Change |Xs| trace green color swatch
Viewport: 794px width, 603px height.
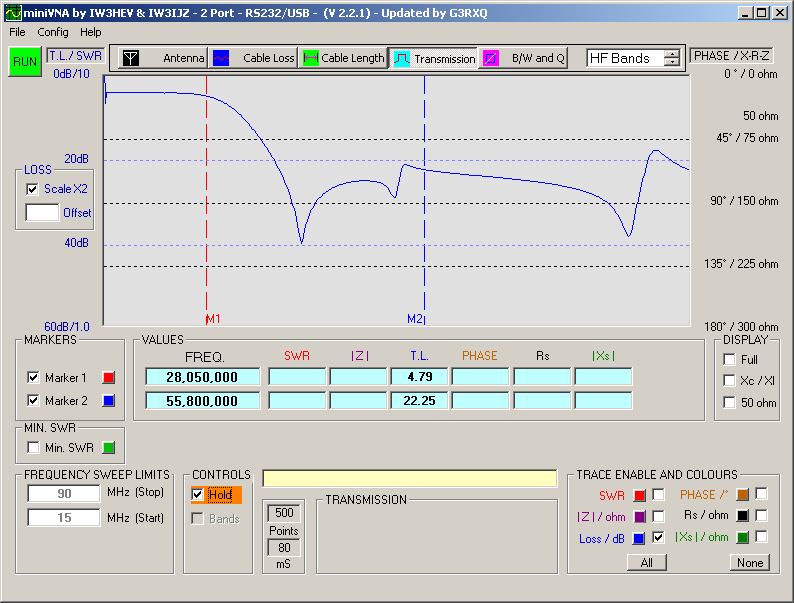coord(742,538)
